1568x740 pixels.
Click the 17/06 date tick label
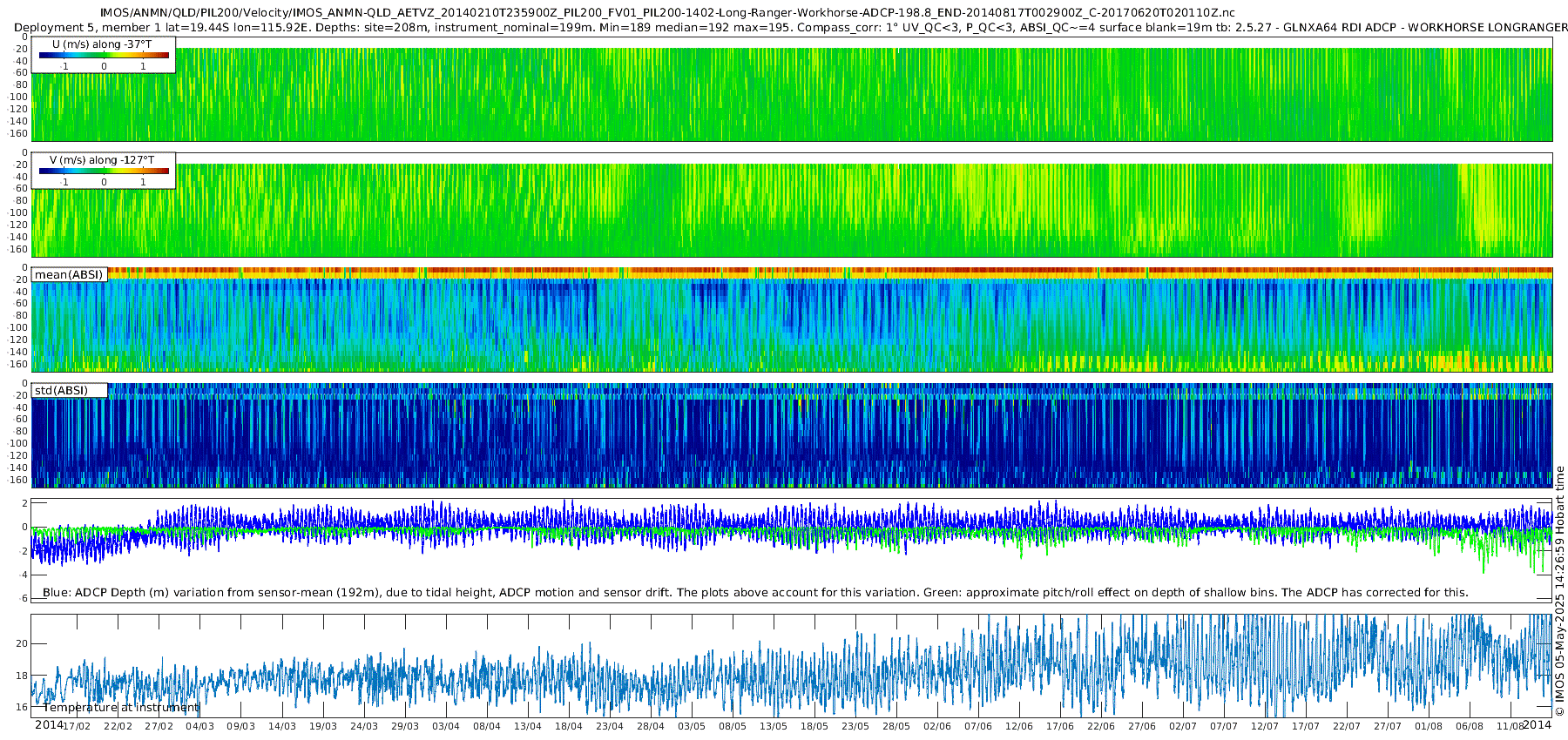[1060, 726]
